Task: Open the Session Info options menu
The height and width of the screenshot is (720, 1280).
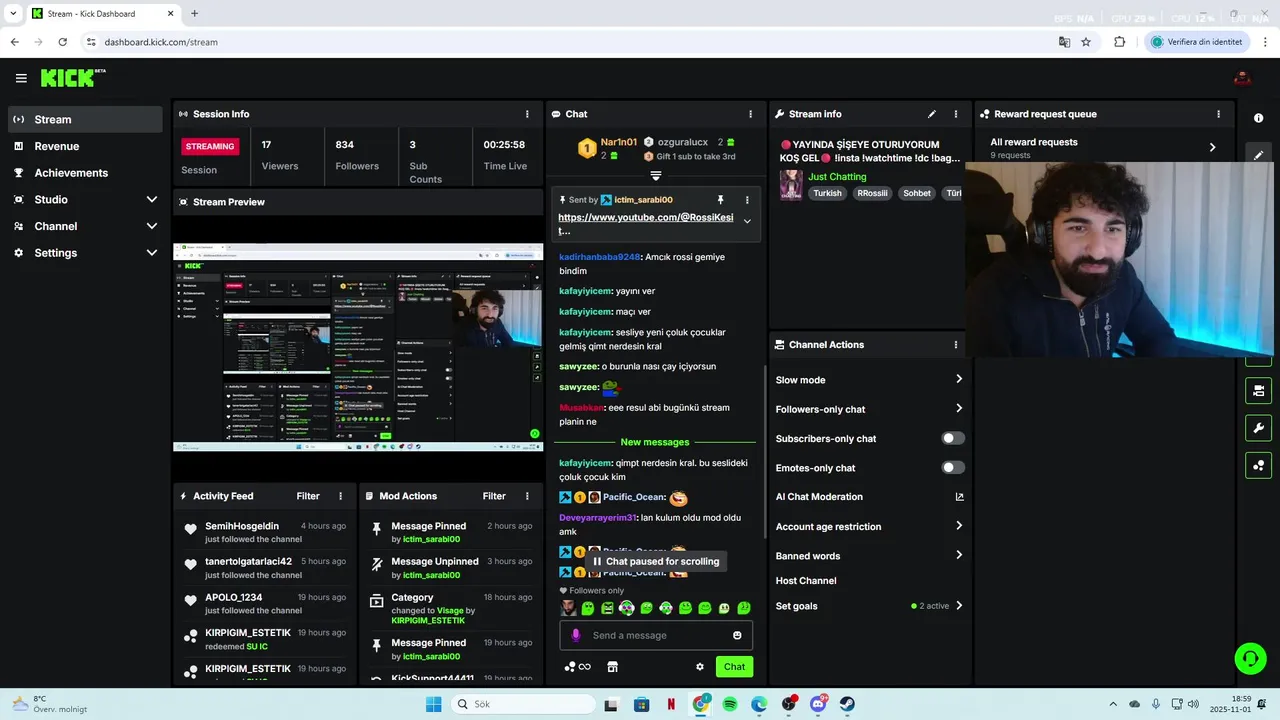Action: tap(527, 114)
